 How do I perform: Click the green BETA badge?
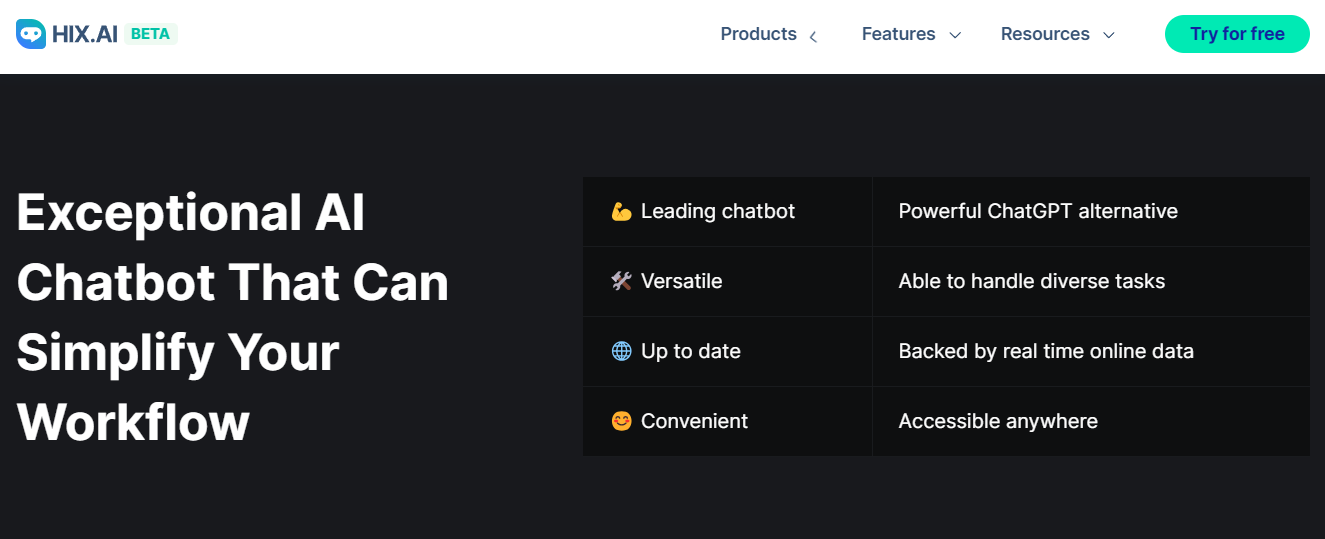(150, 34)
